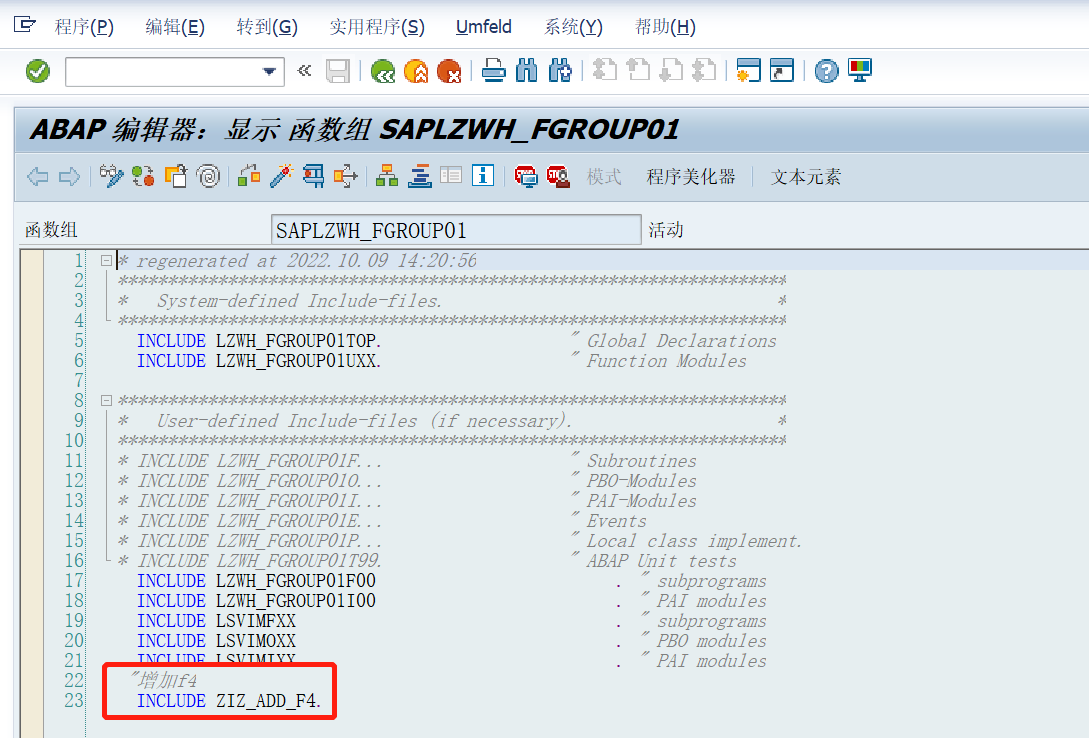The height and width of the screenshot is (738, 1089).
Task: Navigate back with the left arrow icon
Action: (38, 176)
